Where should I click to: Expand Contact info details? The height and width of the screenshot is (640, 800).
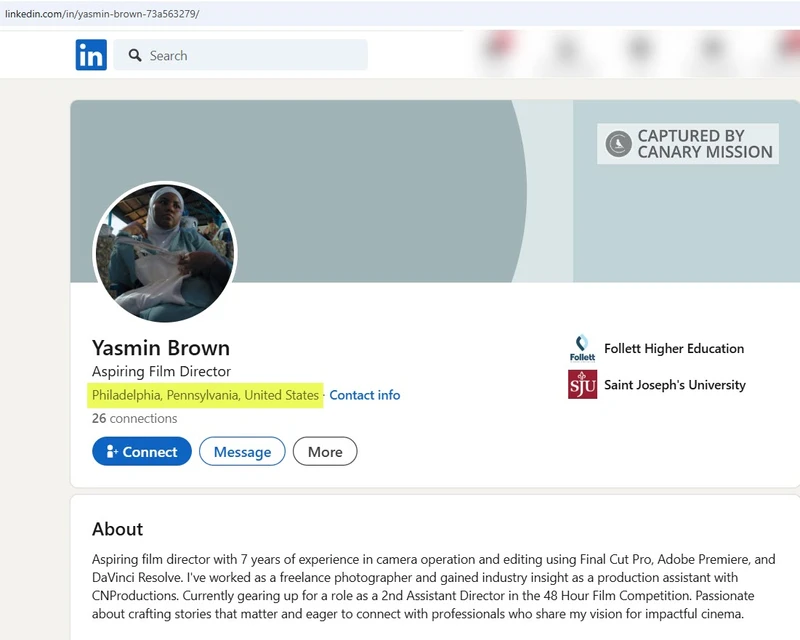[364, 395]
